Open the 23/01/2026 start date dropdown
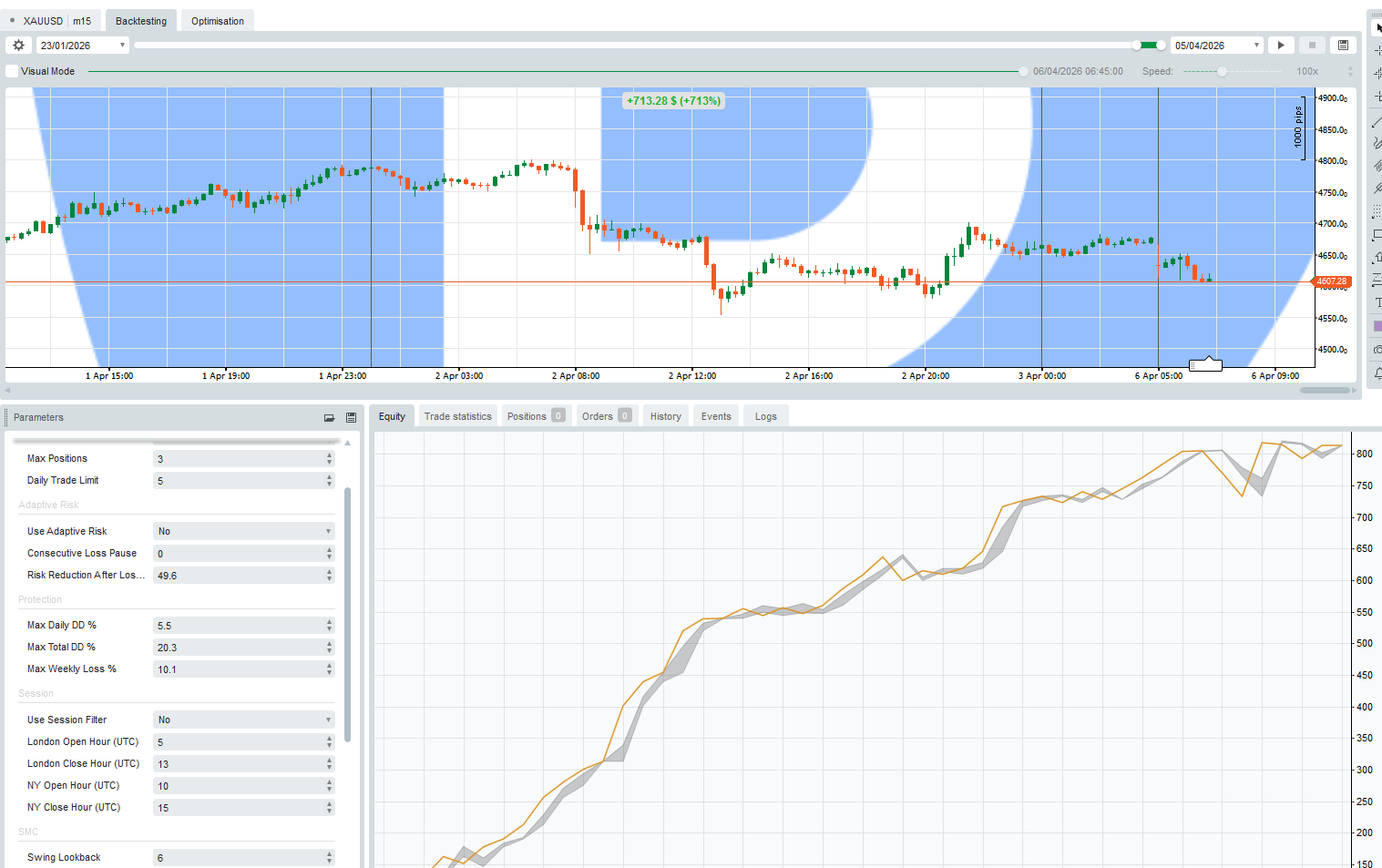 tap(122, 45)
